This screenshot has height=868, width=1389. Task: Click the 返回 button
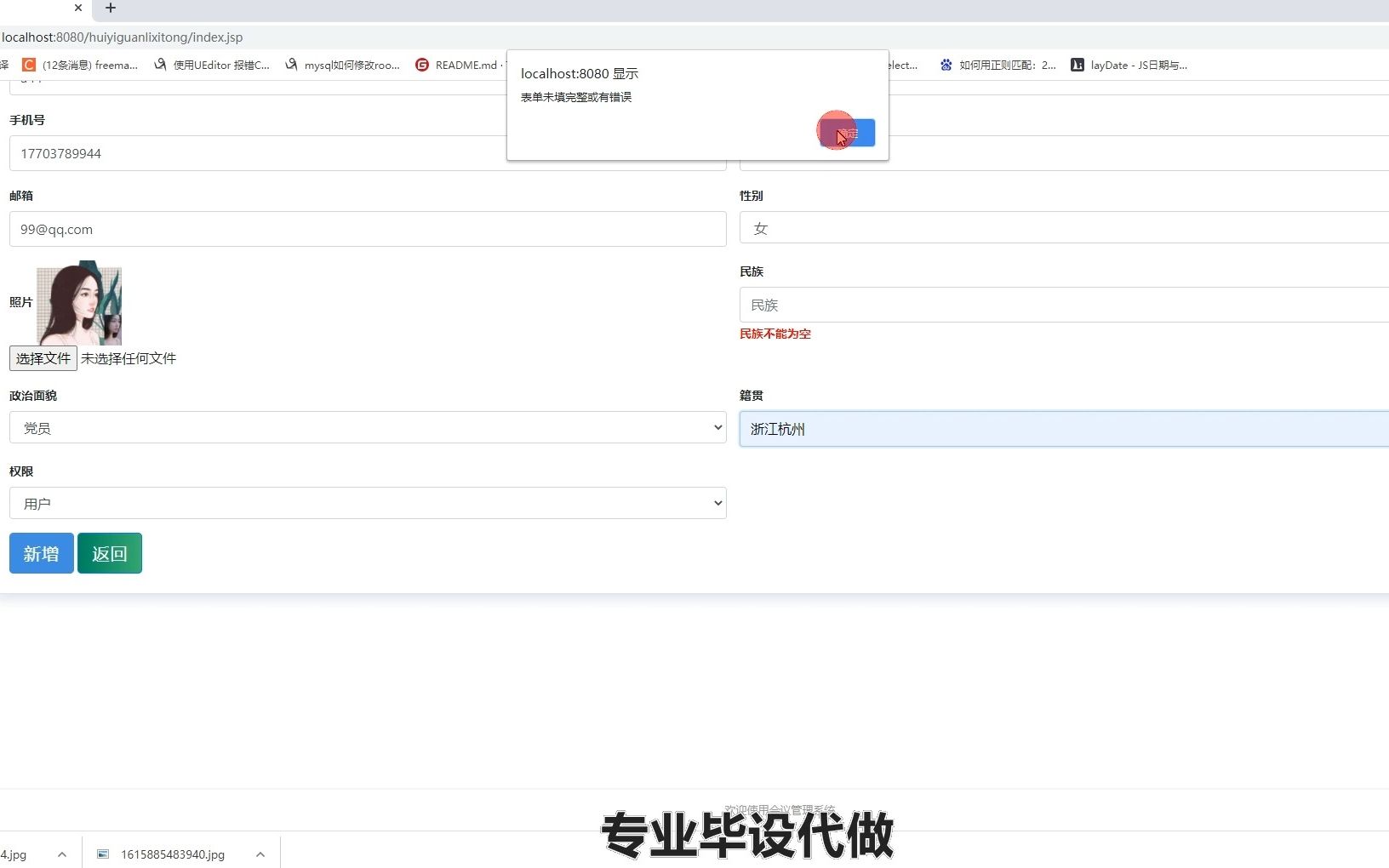coord(110,553)
